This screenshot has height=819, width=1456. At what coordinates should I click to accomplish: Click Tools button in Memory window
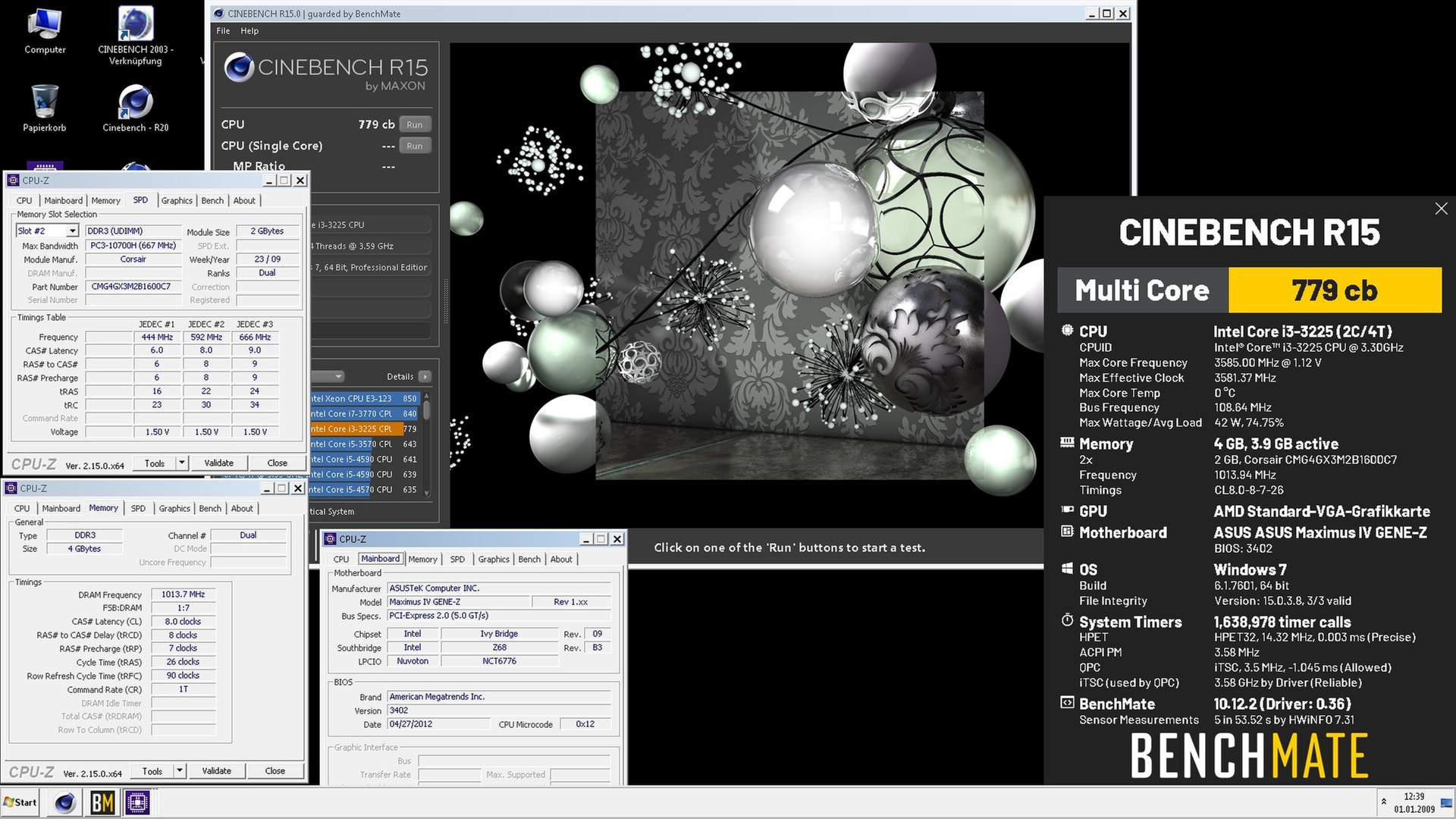coord(152,770)
